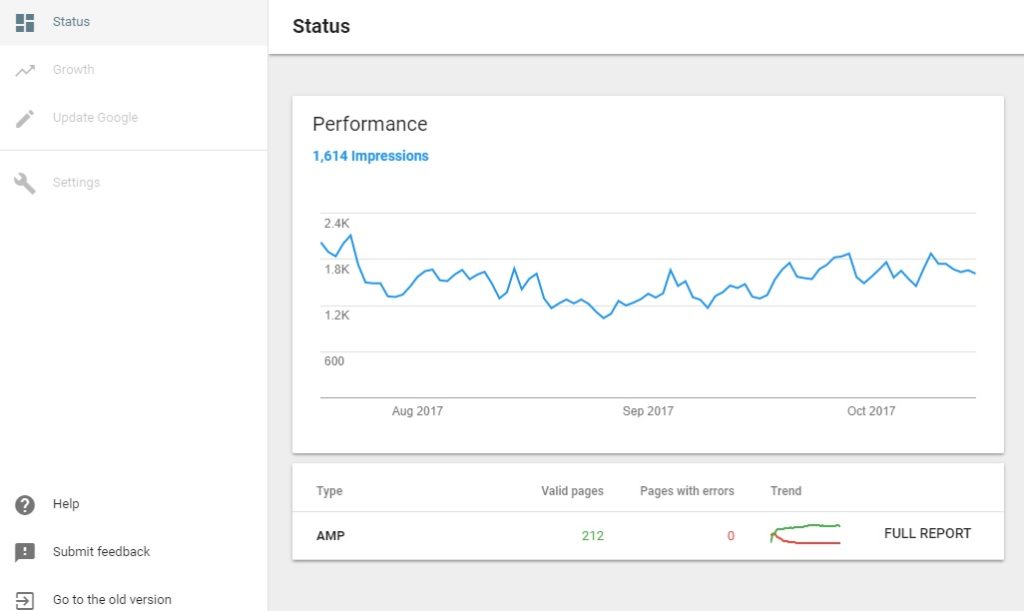Click the Settings wrench icon
Screen dimensions: 1024x611
(x=25, y=183)
